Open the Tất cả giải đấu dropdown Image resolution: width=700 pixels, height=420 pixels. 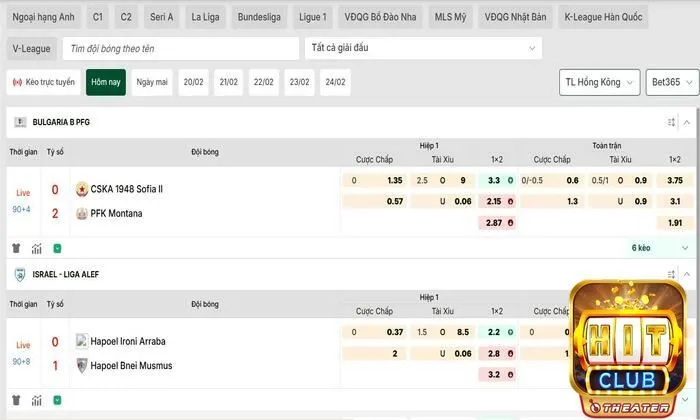pos(422,48)
